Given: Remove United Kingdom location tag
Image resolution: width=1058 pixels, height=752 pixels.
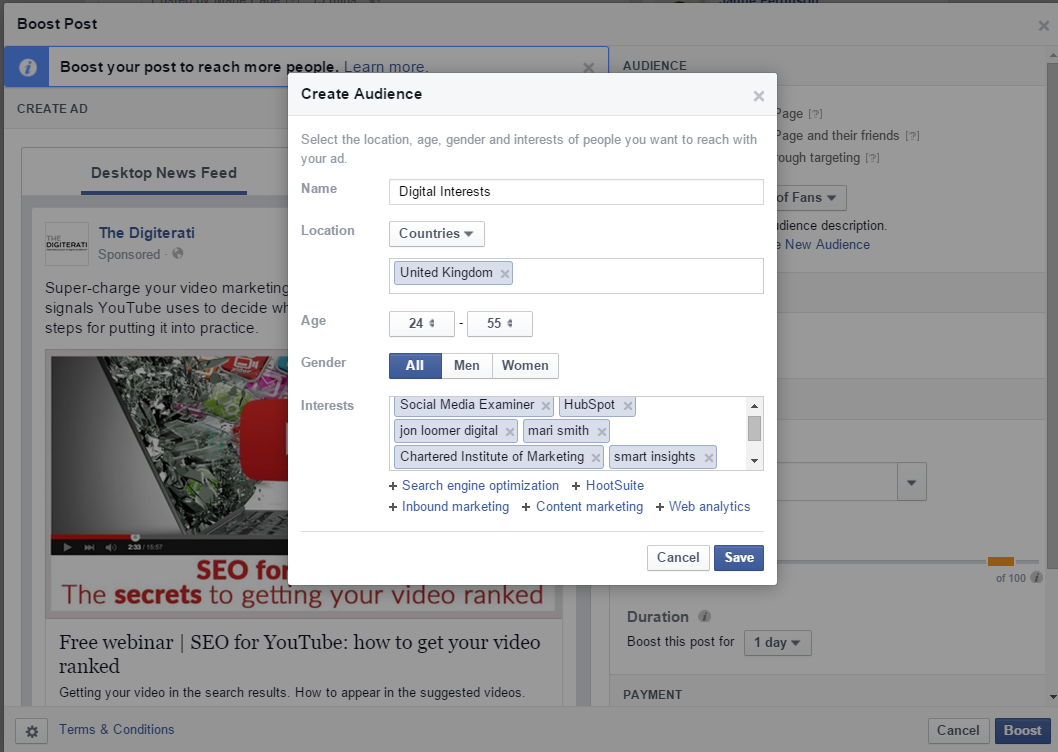Looking at the screenshot, I should pyautogui.click(x=504, y=273).
